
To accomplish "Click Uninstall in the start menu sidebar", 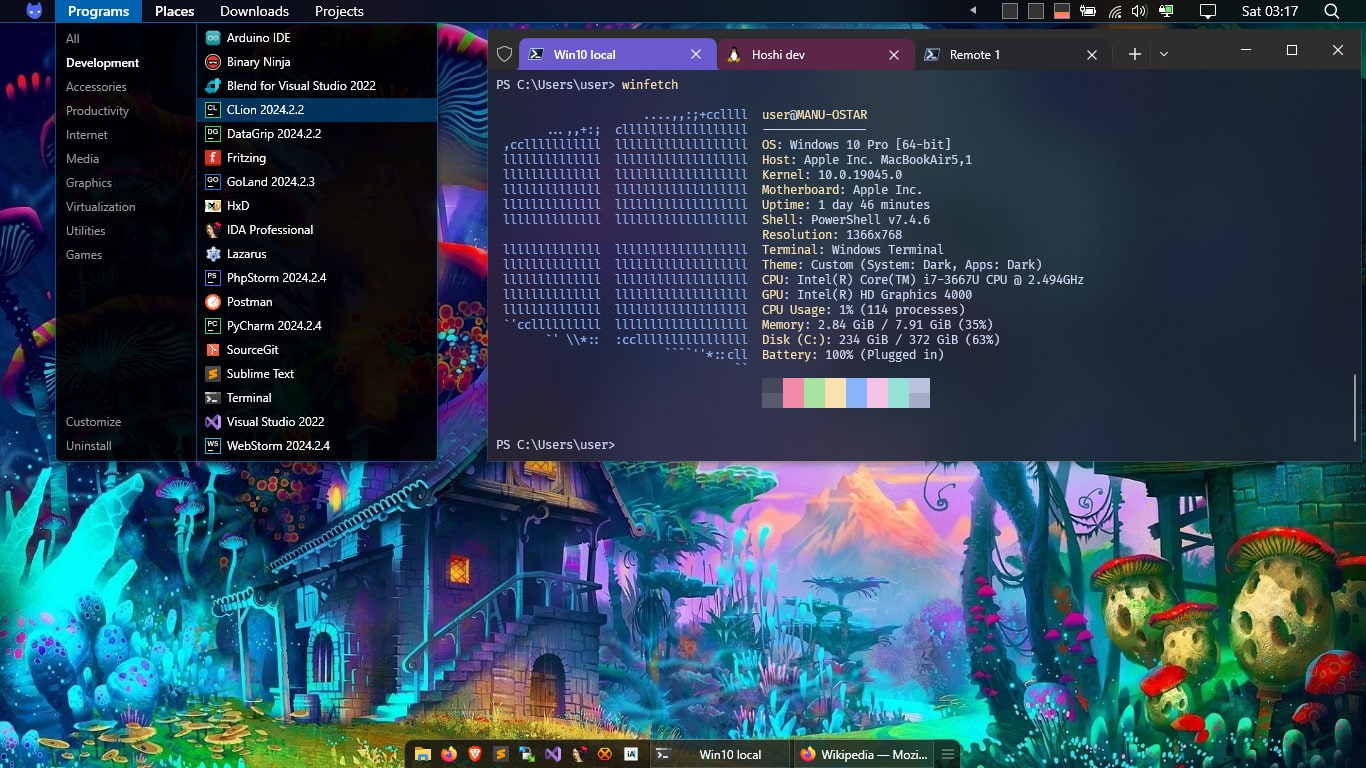I will pyautogui.click(x=88, y=446).
